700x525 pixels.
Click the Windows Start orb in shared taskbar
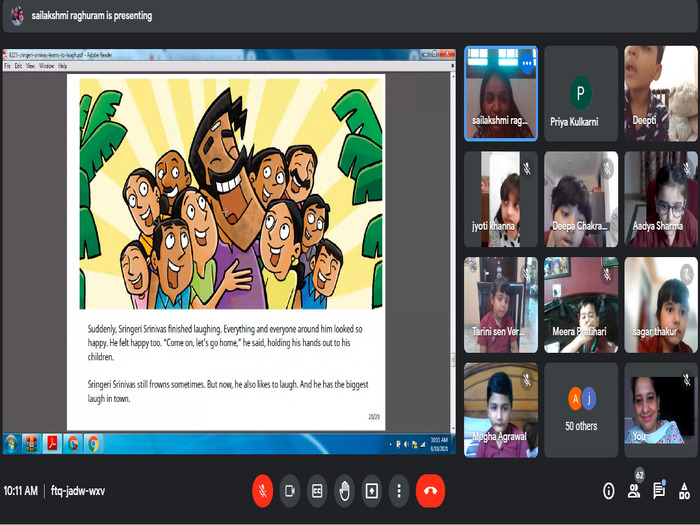11,444
